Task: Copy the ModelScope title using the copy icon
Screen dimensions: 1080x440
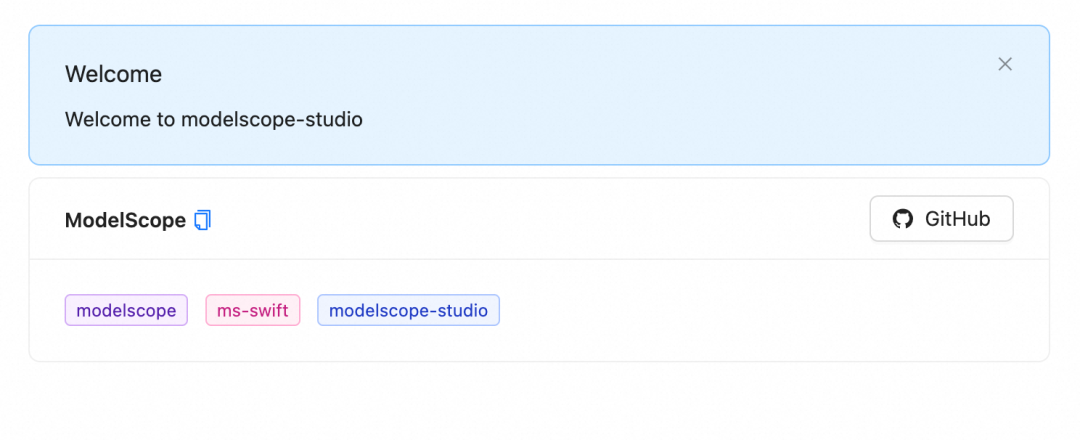Action: [x=202, y=220]
